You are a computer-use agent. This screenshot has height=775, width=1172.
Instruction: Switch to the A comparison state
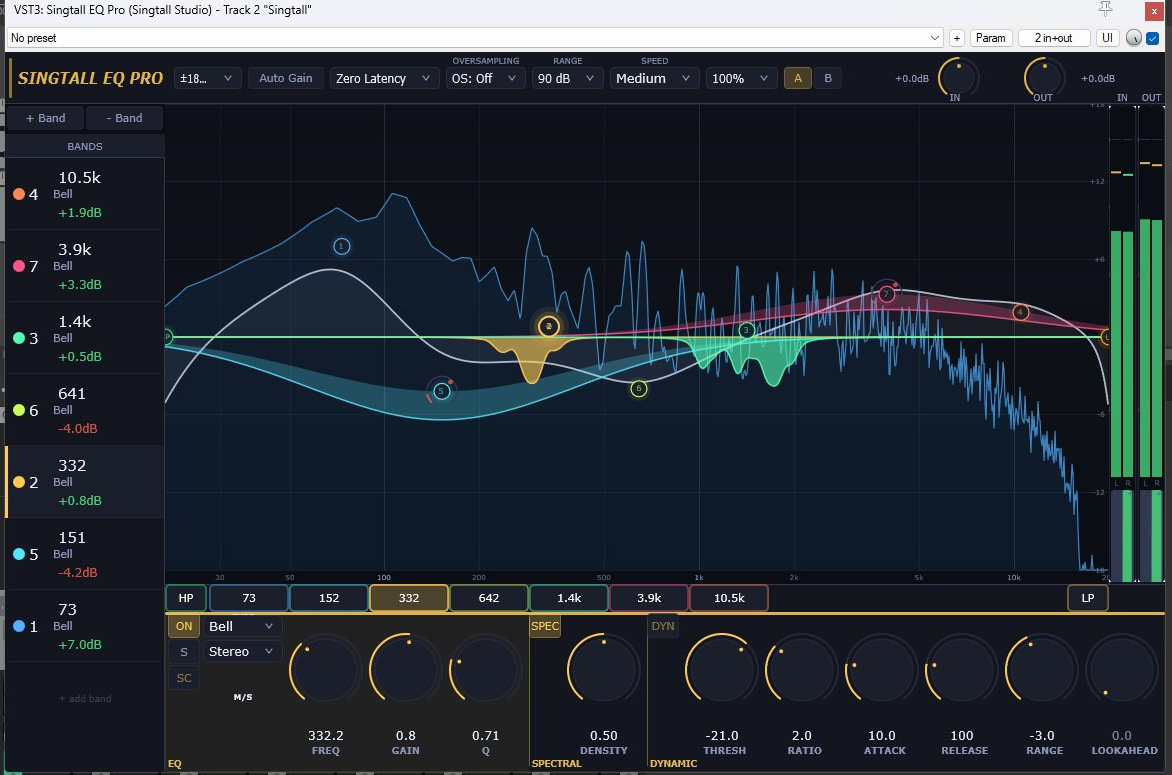coord(798,78)
